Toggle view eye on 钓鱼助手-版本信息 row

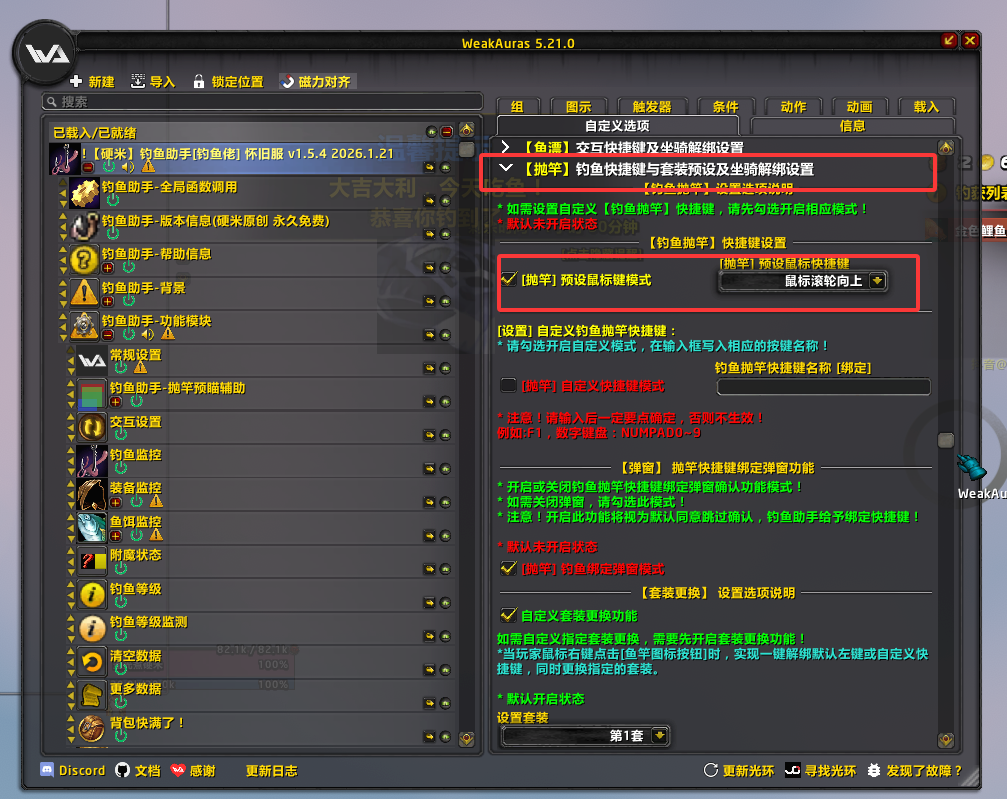[x=446, y=234]
